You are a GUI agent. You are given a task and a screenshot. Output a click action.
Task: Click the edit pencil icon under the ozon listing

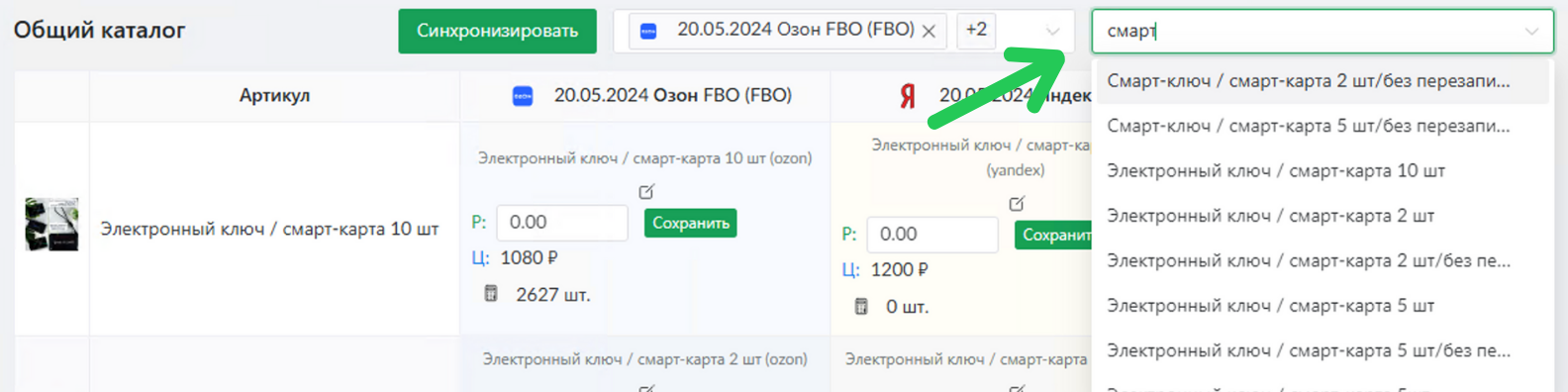[646, 191]
